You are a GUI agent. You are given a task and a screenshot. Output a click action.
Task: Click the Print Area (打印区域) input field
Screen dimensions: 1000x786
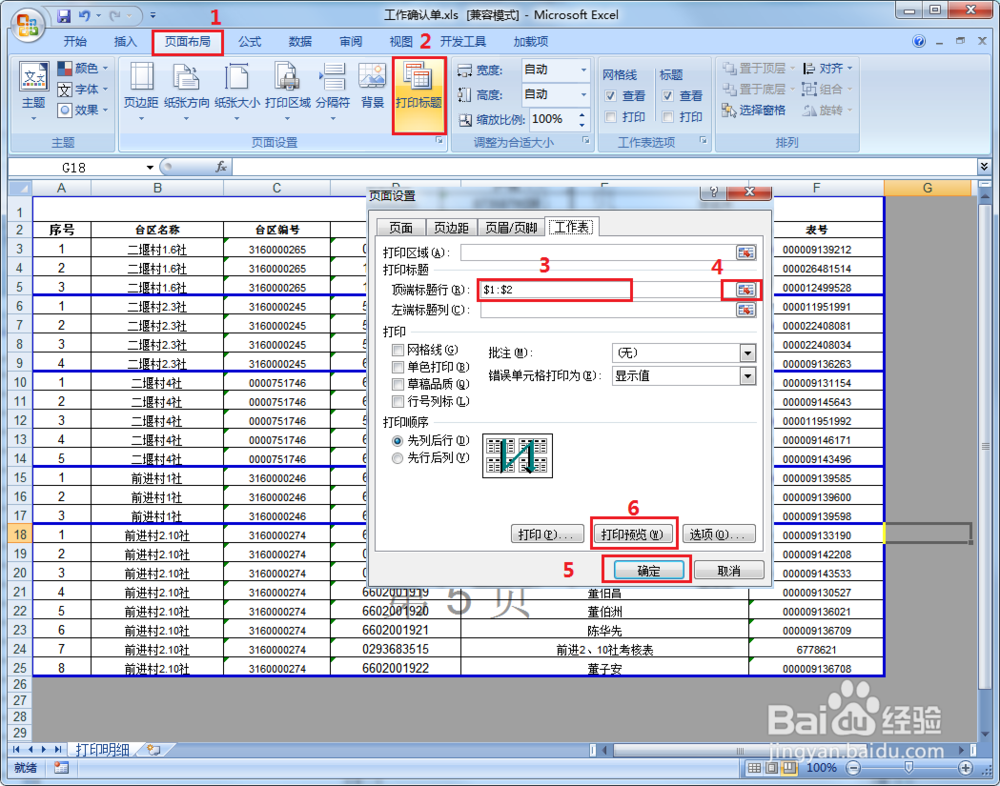pyautogui.click(x=597, y=253)
